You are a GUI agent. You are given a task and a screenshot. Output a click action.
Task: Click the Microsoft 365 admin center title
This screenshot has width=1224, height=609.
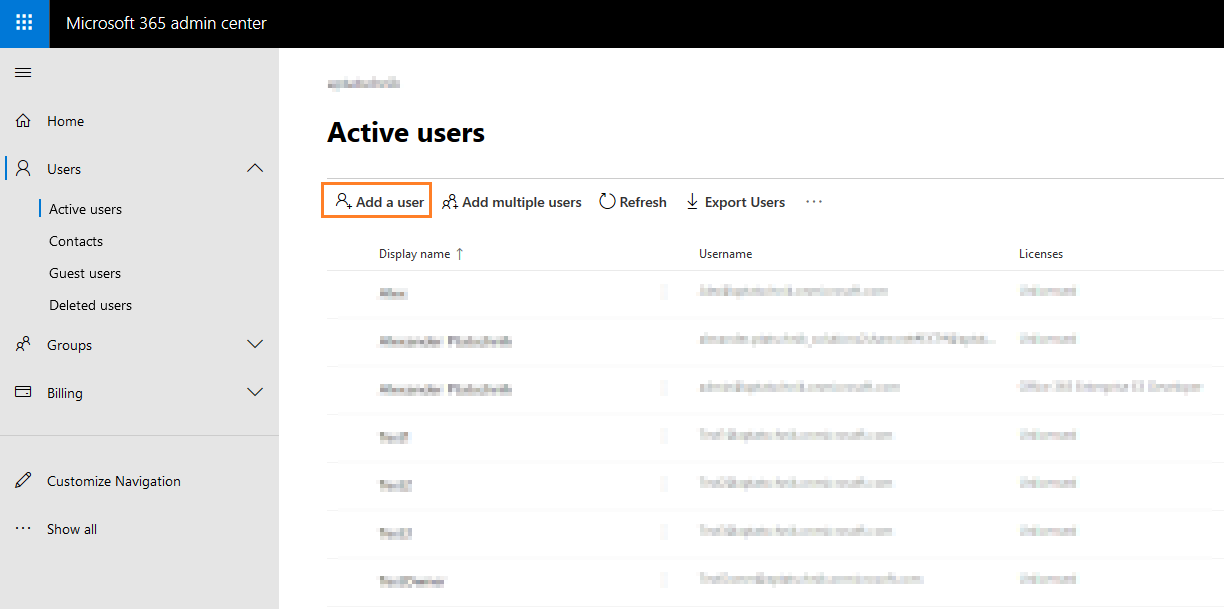166,23
